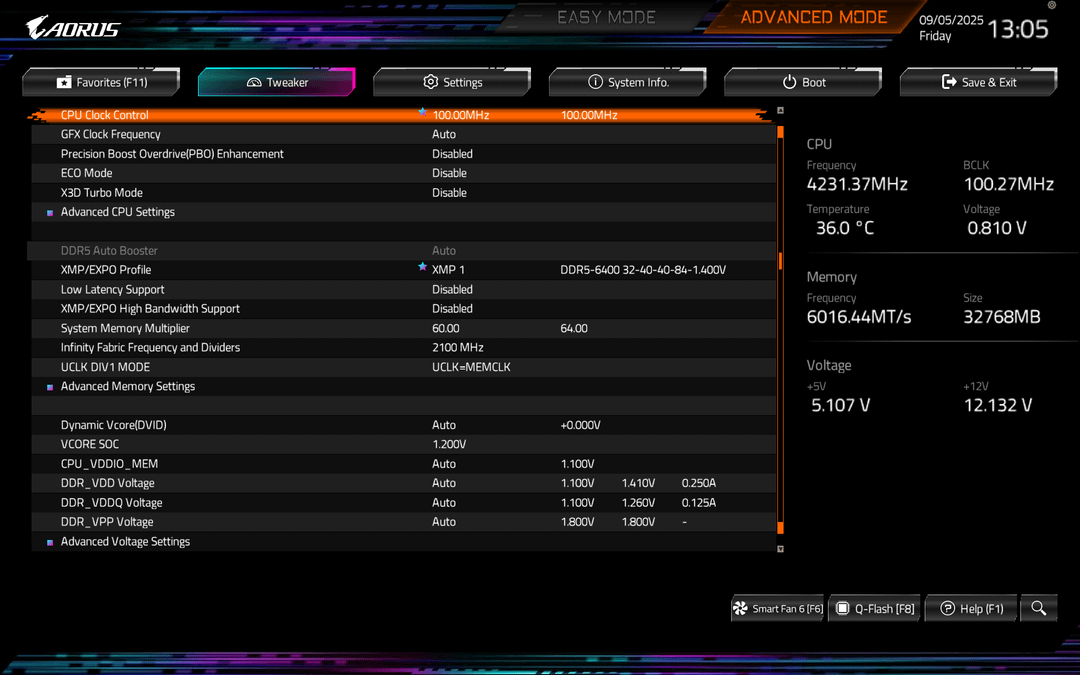1080x675 pixels.
Task: Toggle X3D Turbo Mode setting value
Action: coord(449,193)
